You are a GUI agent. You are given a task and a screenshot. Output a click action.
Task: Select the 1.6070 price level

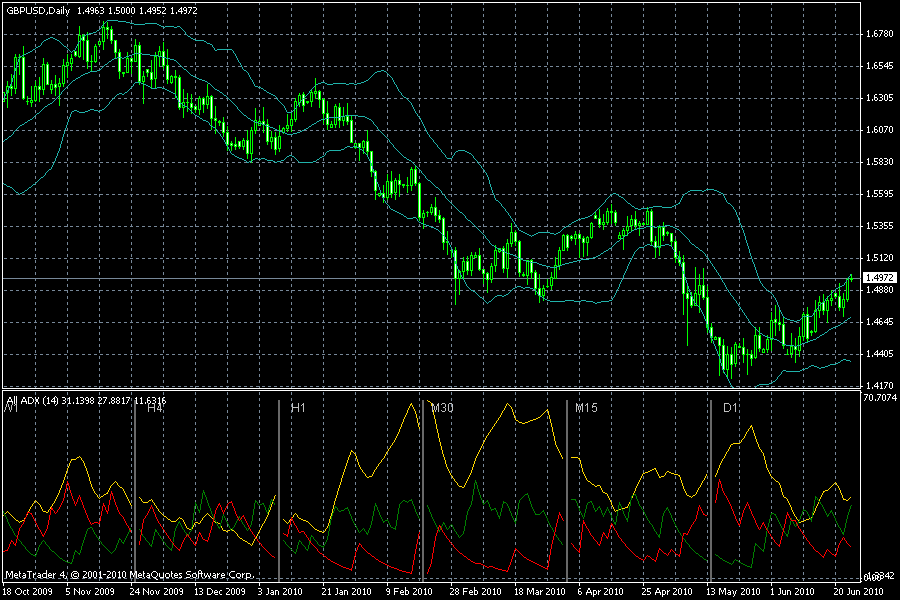pos(880,130)
